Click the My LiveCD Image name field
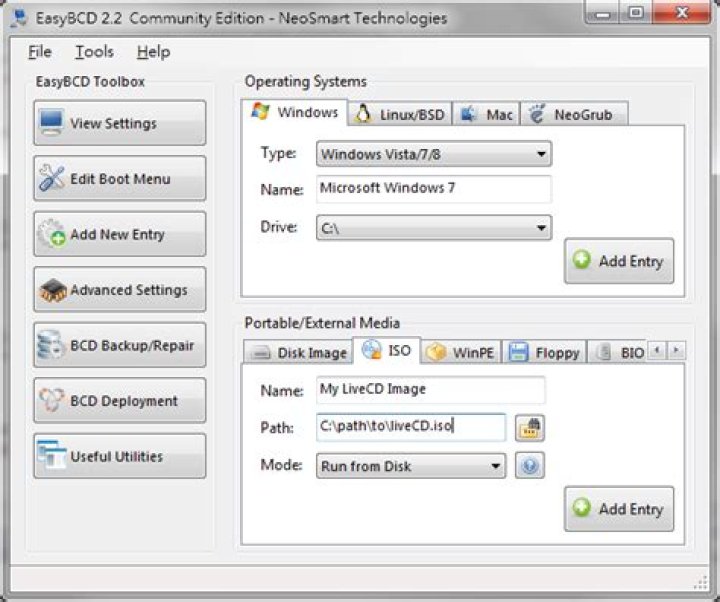This screenshot has width=720, height=602. pyautogui.click(x=431, y=390)
